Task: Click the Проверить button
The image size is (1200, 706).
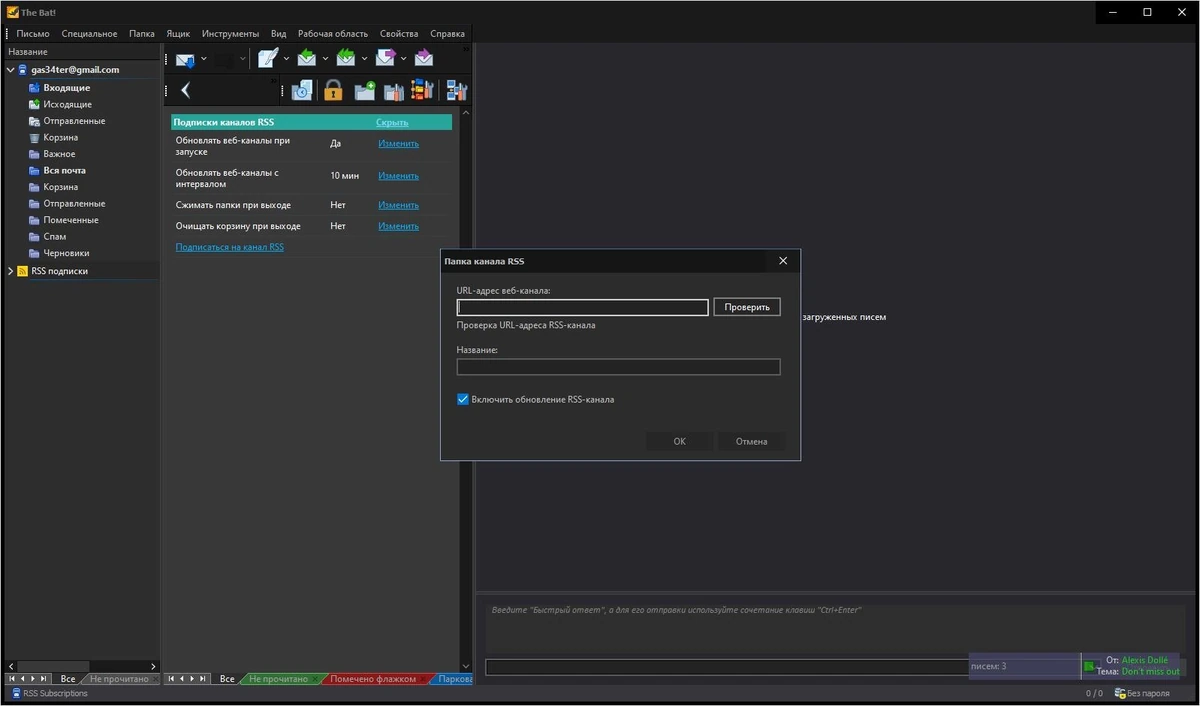Action: tap(747, 307)
